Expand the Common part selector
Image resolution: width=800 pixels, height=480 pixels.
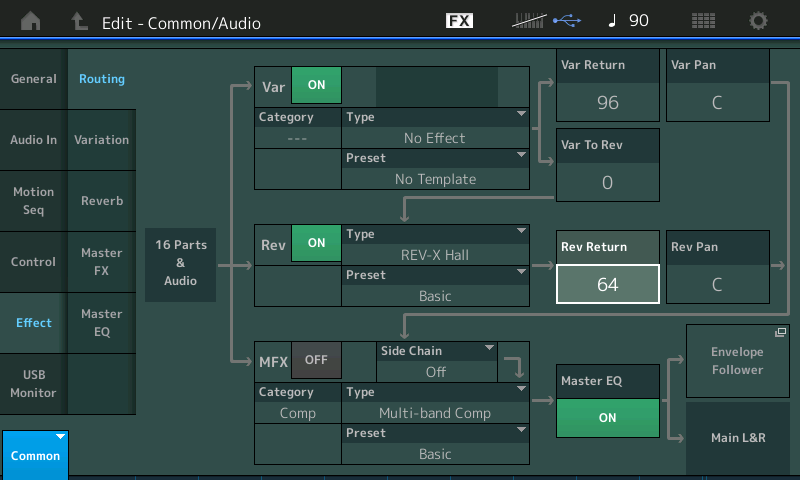[x=35, y=455]
